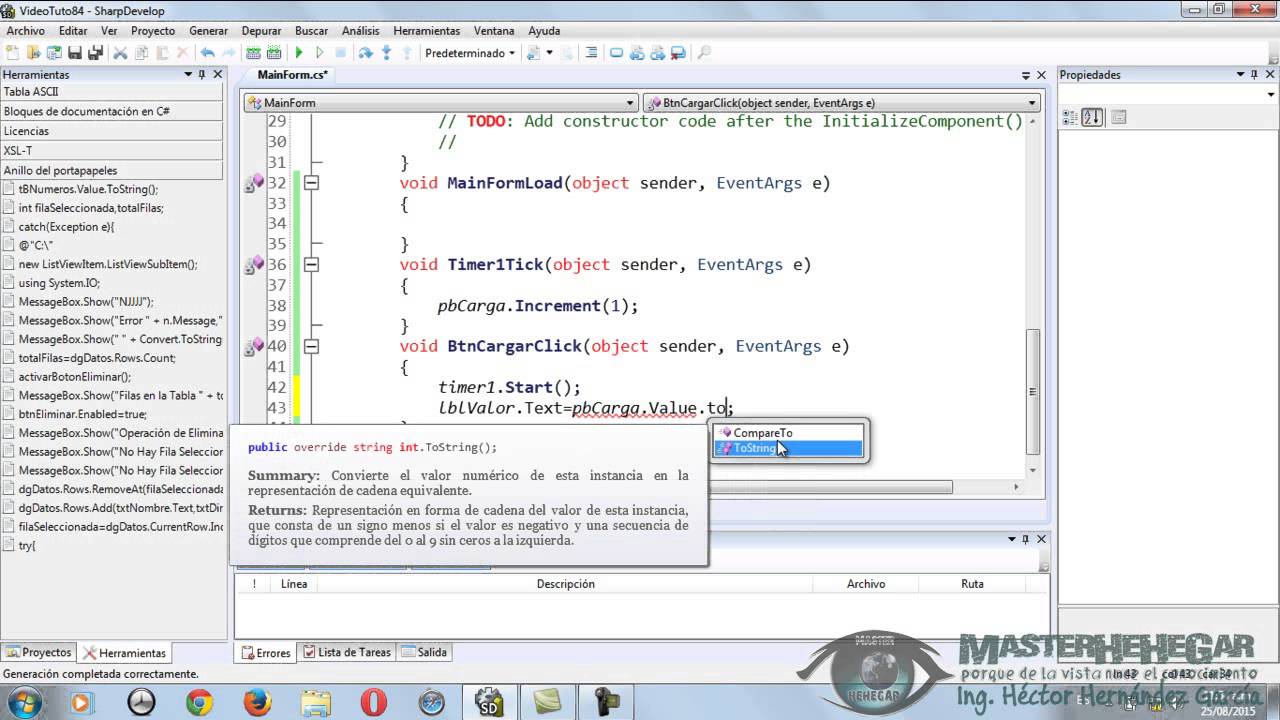Open editor tab list dropdown arrow
The image size is (1280, 720).
[1025, 75]
